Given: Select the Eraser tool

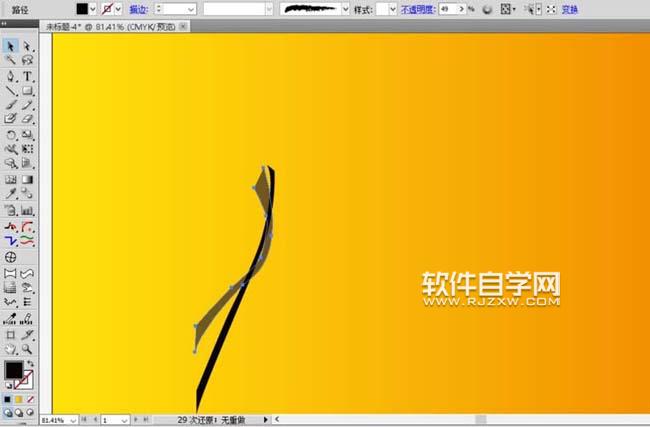Looking at the screenshot, I should pos(27,119).
